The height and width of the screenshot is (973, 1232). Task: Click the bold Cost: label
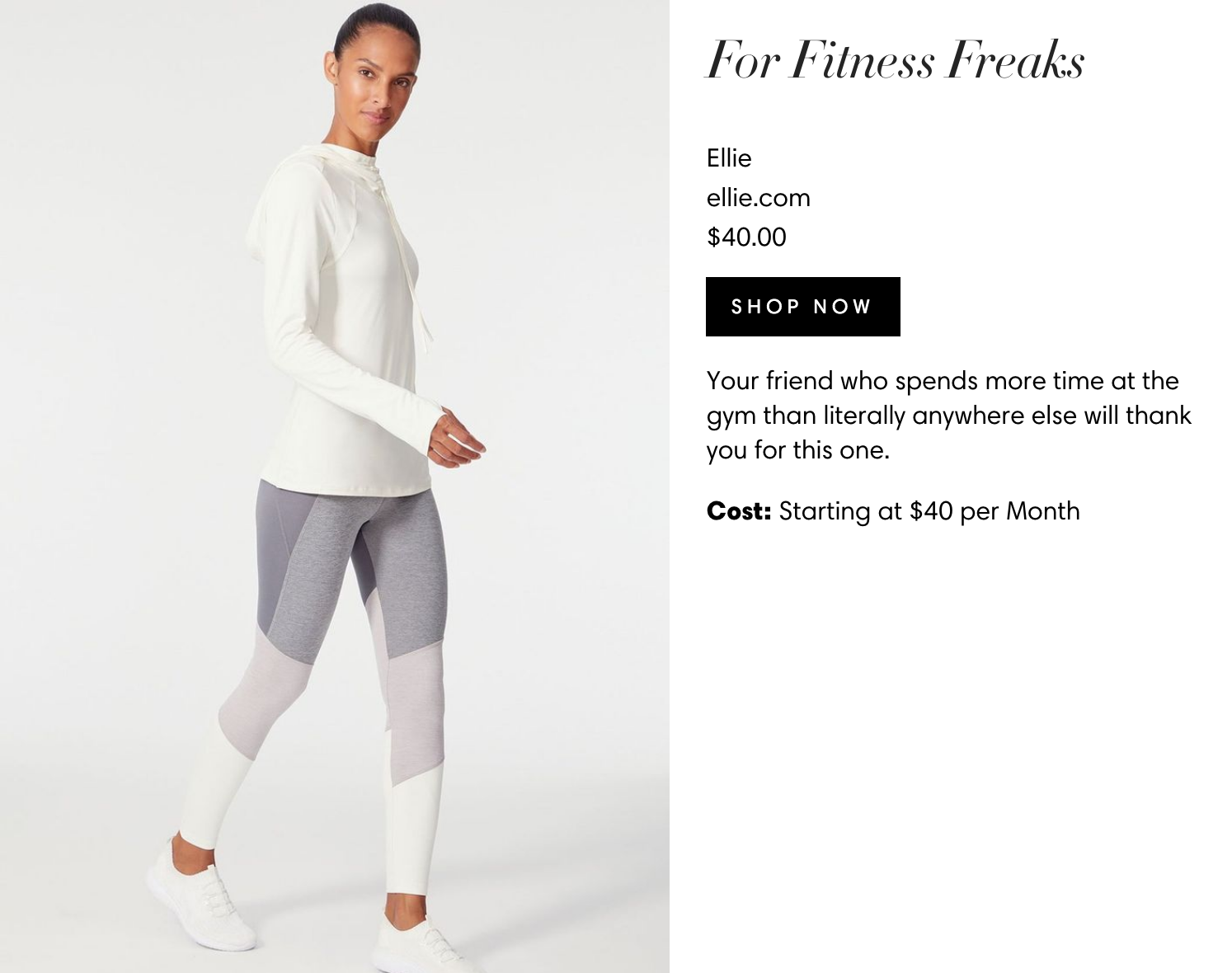pos(739,511)
